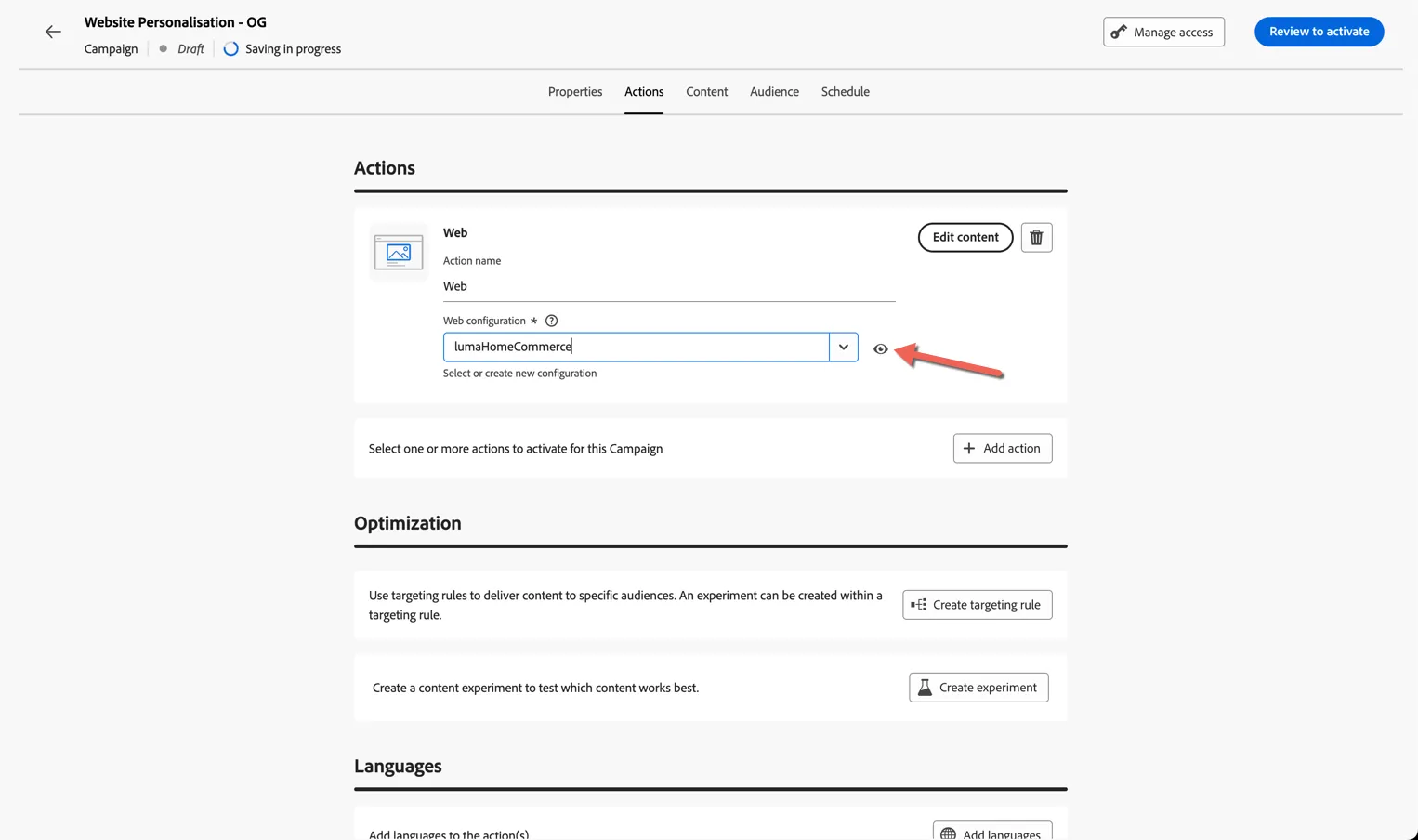Viewport: 1418px width, 840px height.
Task: Click the 'Select or create new configuration' hint
Action: click(519, 374)
